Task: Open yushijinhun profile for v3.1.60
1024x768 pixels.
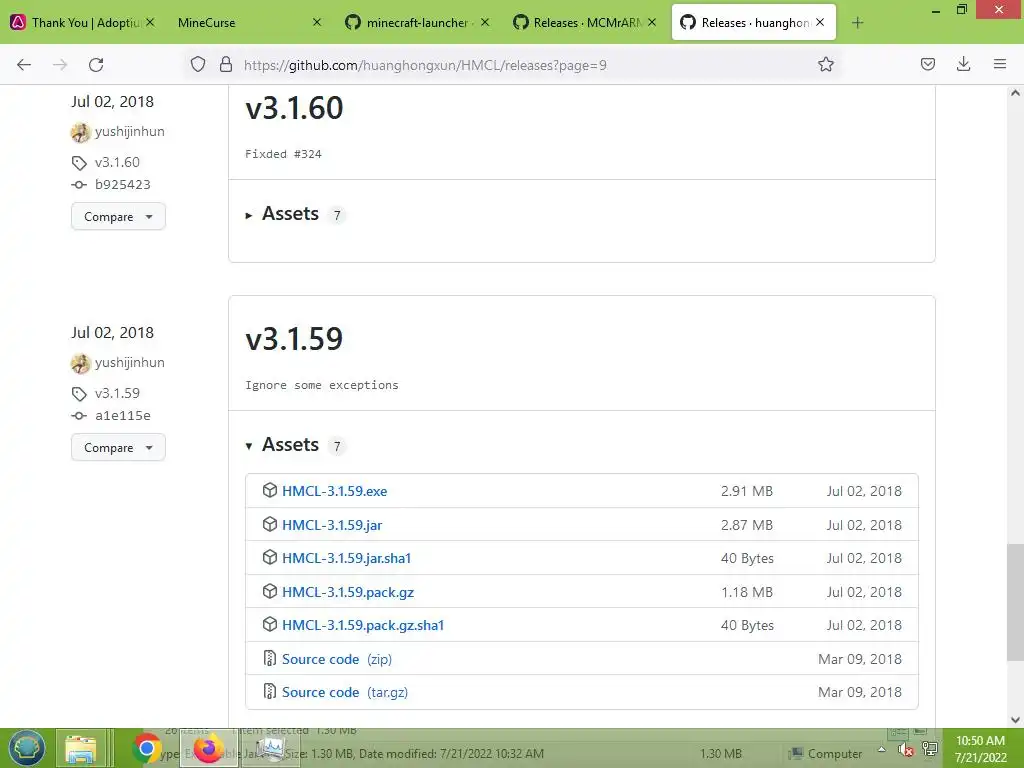Action: [129, 131]
